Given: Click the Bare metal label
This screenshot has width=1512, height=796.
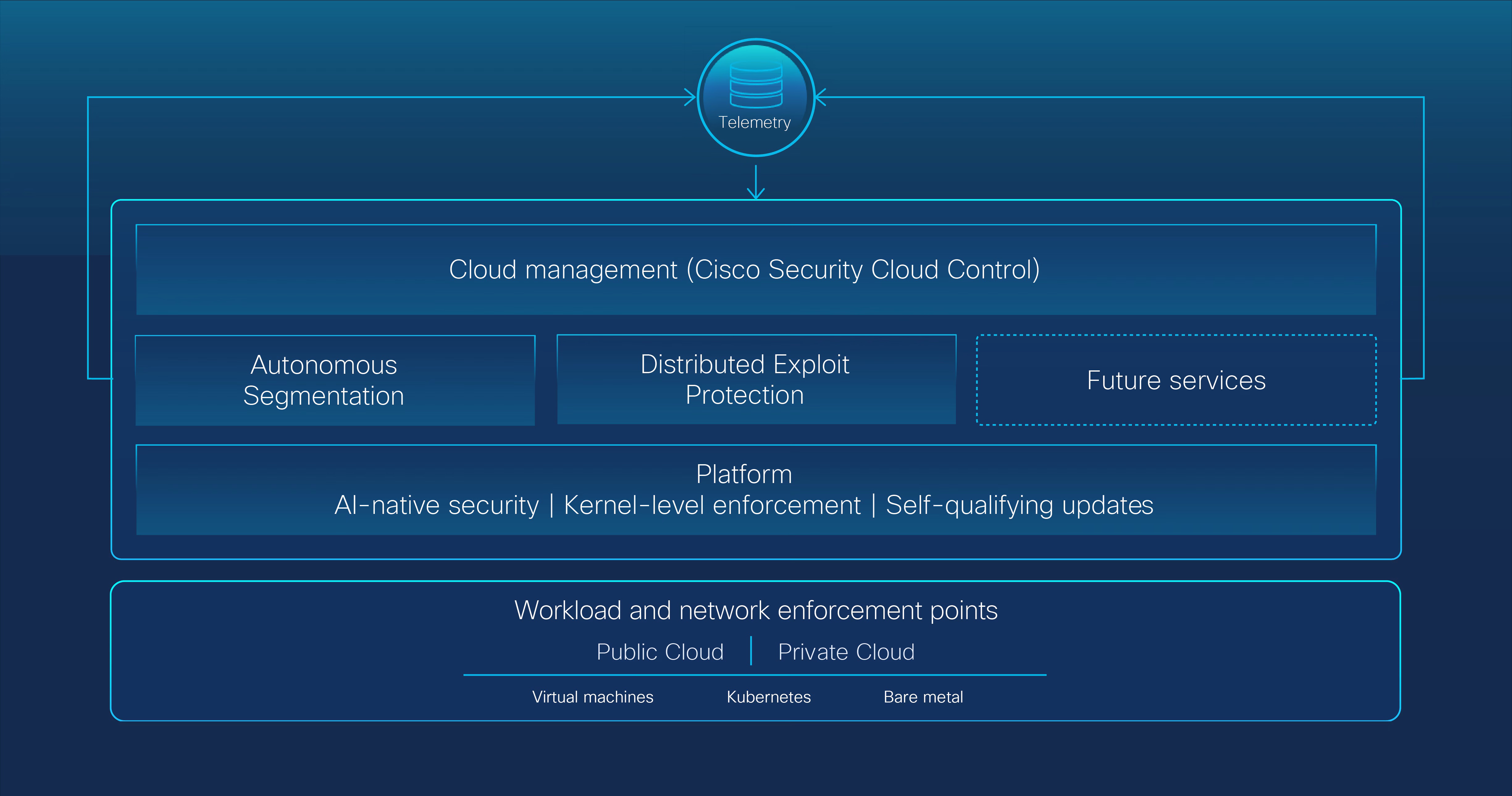Looking at the screenshot, I should click(x=923, y=697).
